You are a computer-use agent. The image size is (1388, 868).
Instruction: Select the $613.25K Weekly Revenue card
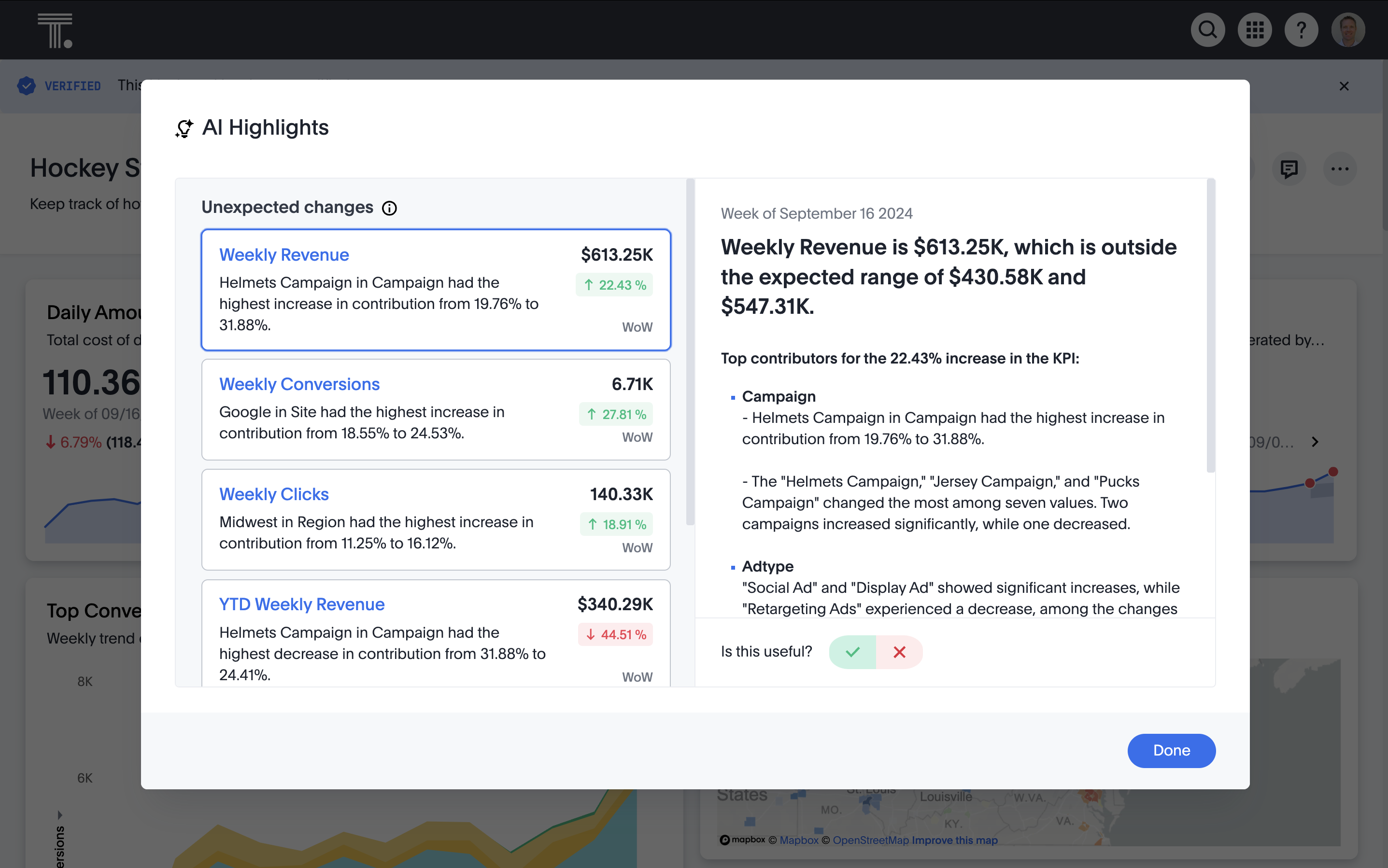436,289
